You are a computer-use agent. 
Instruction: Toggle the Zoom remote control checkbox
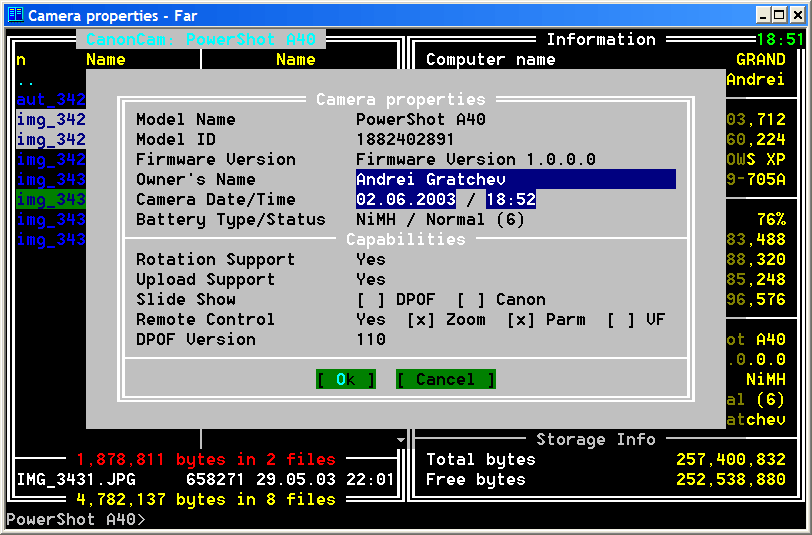[x=421, y=320]
